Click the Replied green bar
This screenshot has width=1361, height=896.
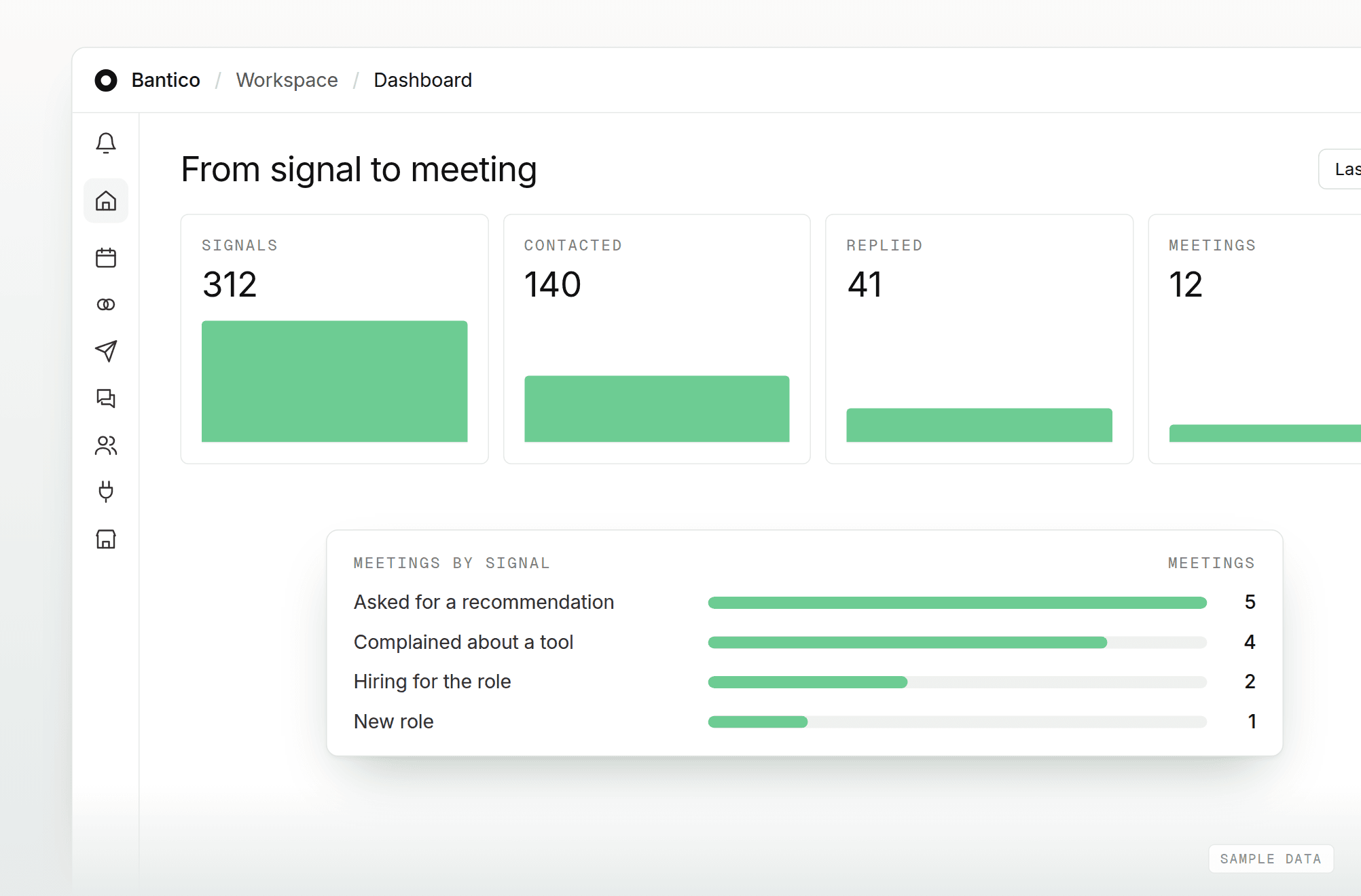[x=979, y=426]
